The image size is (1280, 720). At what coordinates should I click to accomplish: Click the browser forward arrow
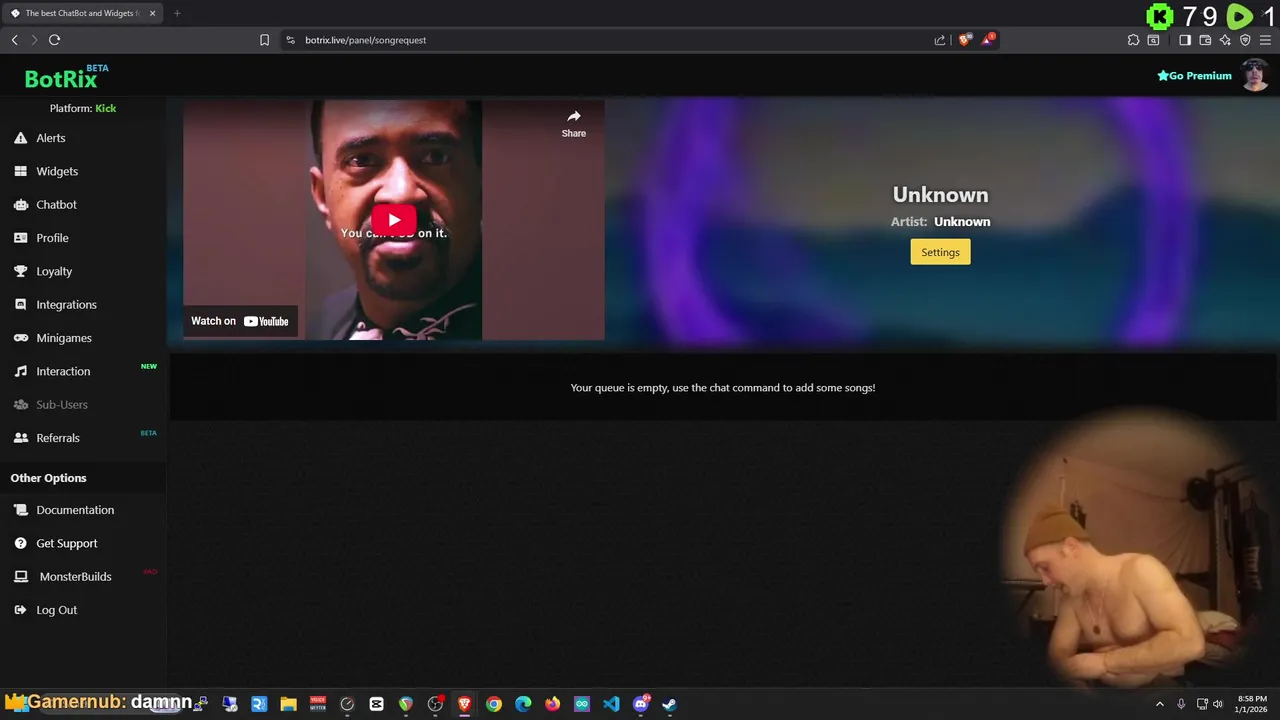34,40
